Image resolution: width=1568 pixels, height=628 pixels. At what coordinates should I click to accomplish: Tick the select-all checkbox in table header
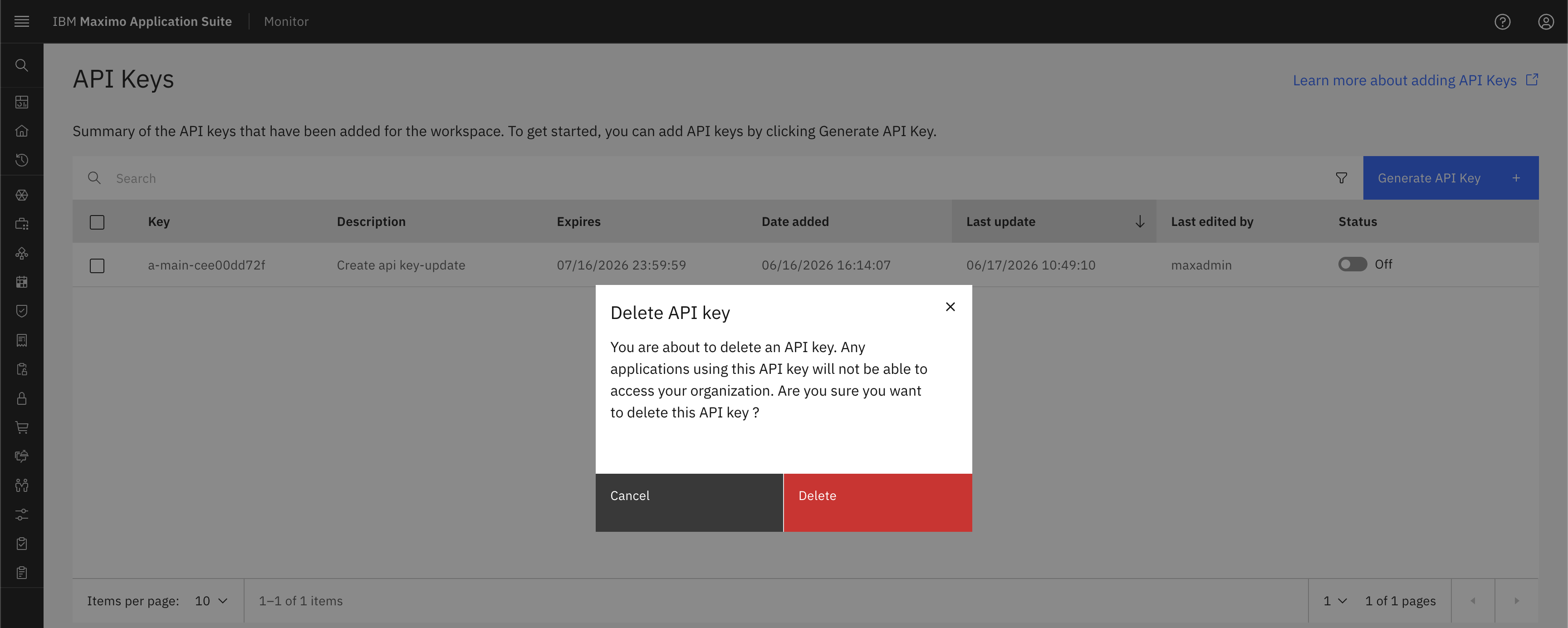pos(97,222)
